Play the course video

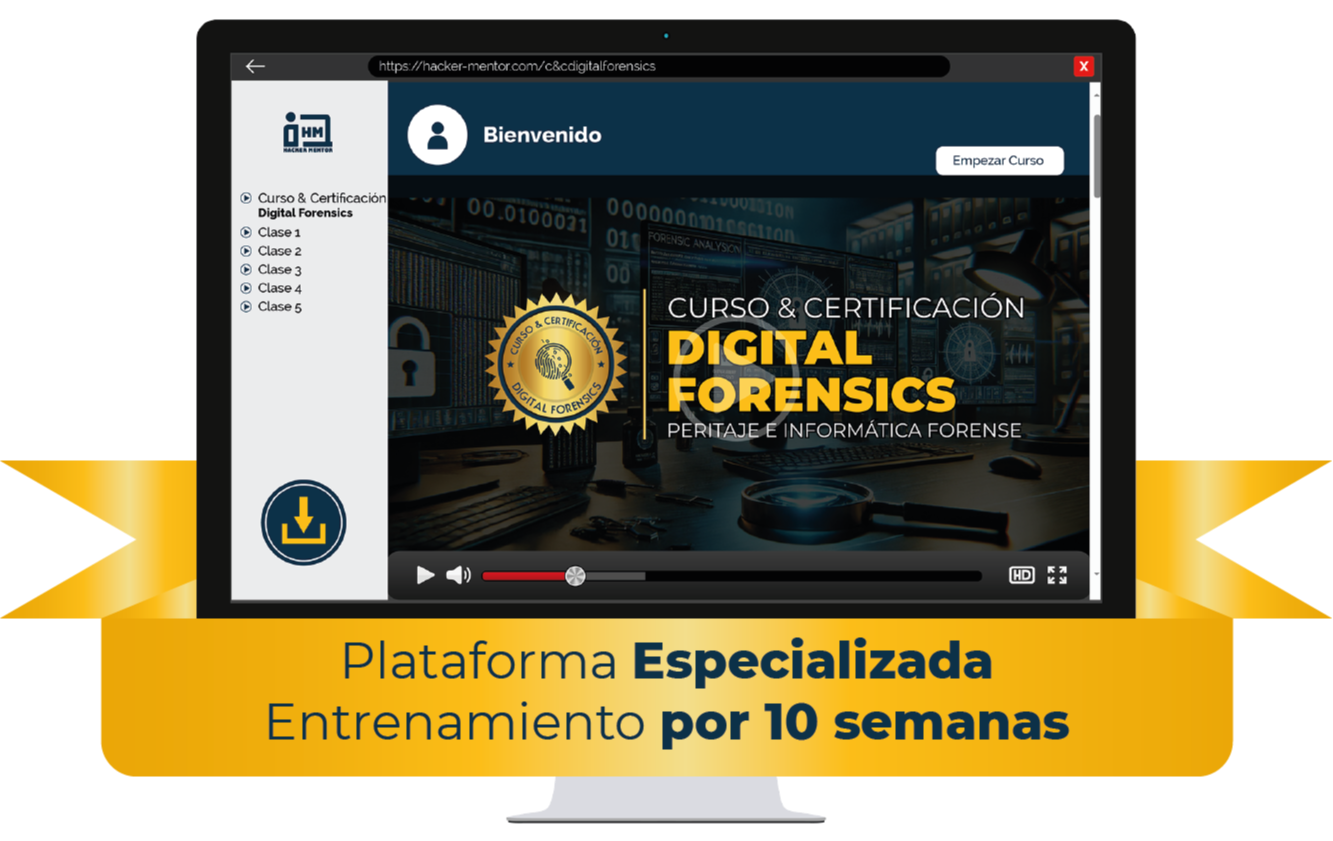[x=425, y=575]
